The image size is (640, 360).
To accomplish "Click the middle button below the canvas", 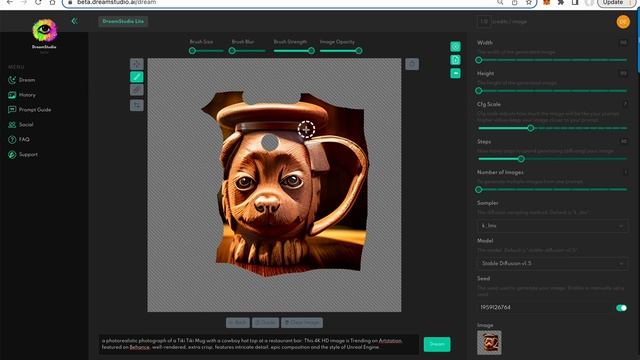I will tap(265, 322).
